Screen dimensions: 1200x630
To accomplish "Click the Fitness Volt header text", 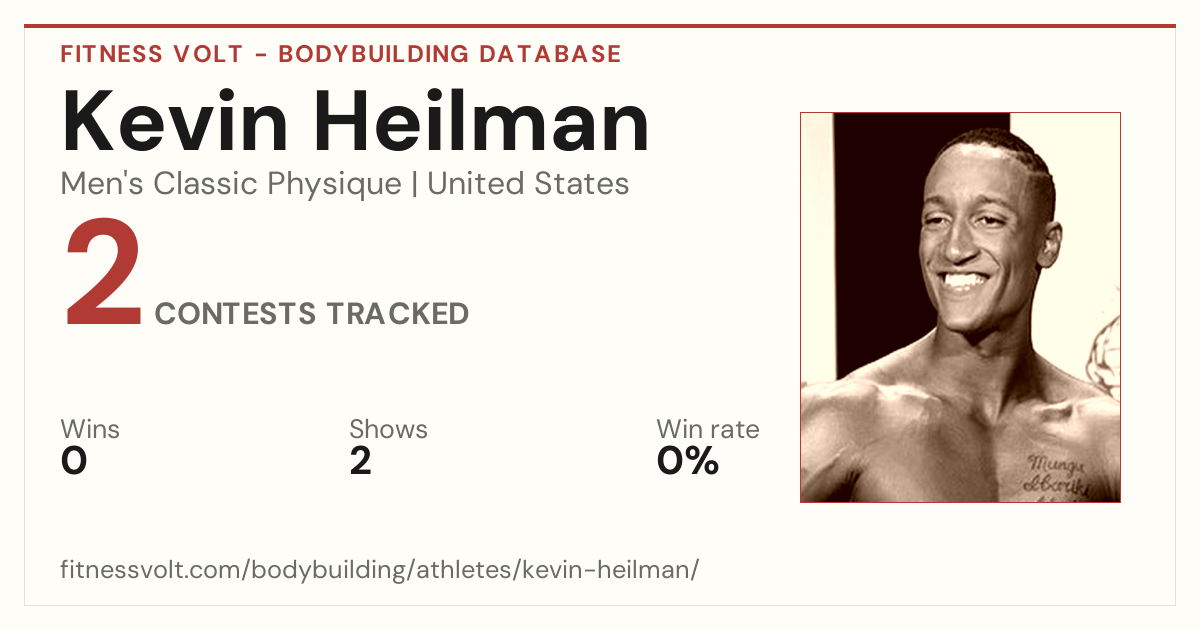I will point(149,54).
